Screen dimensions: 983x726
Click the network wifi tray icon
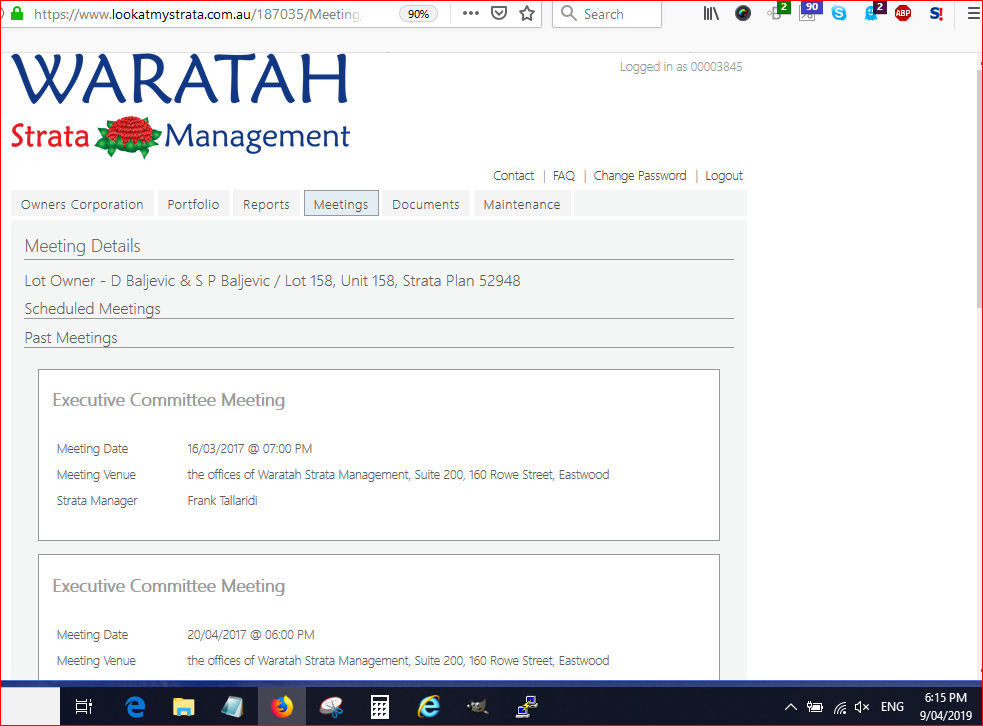[840, 708]
